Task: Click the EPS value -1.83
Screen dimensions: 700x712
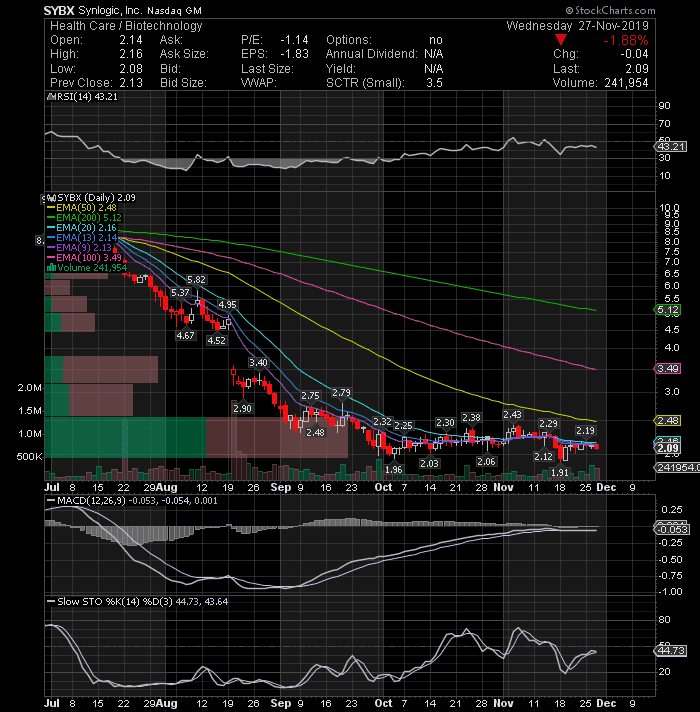Action: pyautogui.click(x=294, y=54)
